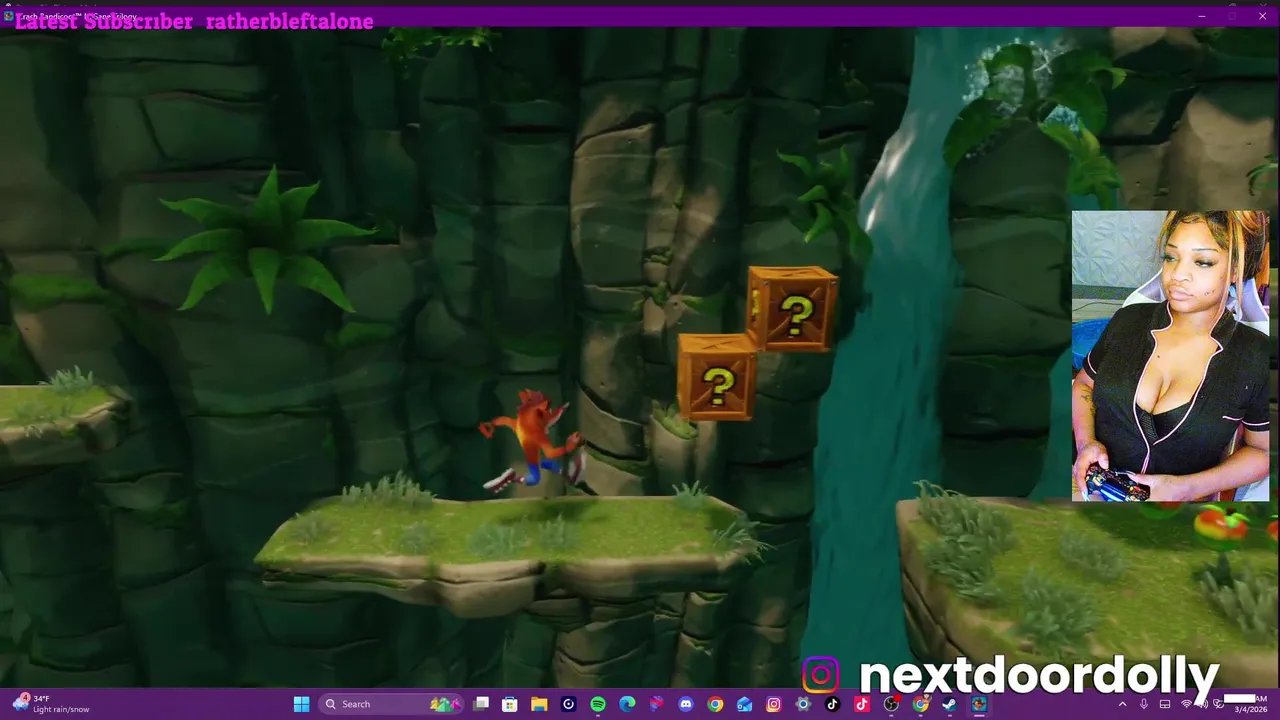The height and width of the screenshot is (720, 1280).
Task: Open the Instagram taskbar app
Action: tap(774, 704)
